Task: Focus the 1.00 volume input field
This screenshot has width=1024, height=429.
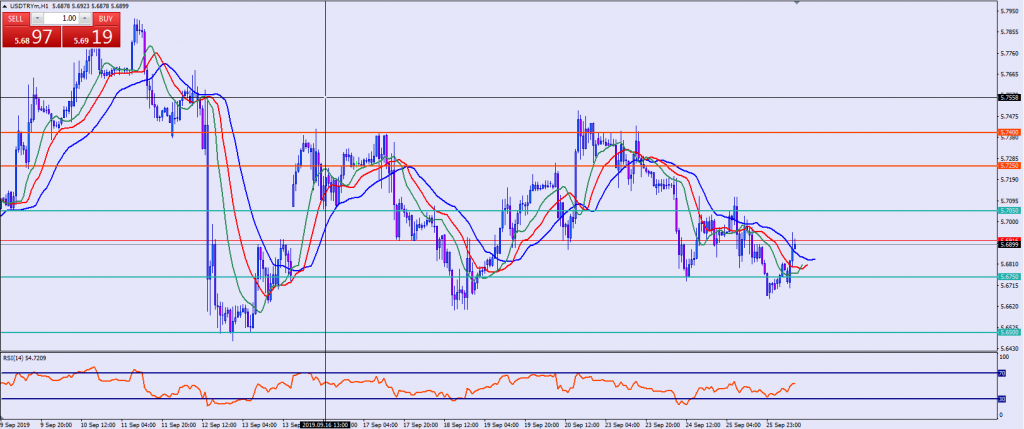Action: pos(61,19)
